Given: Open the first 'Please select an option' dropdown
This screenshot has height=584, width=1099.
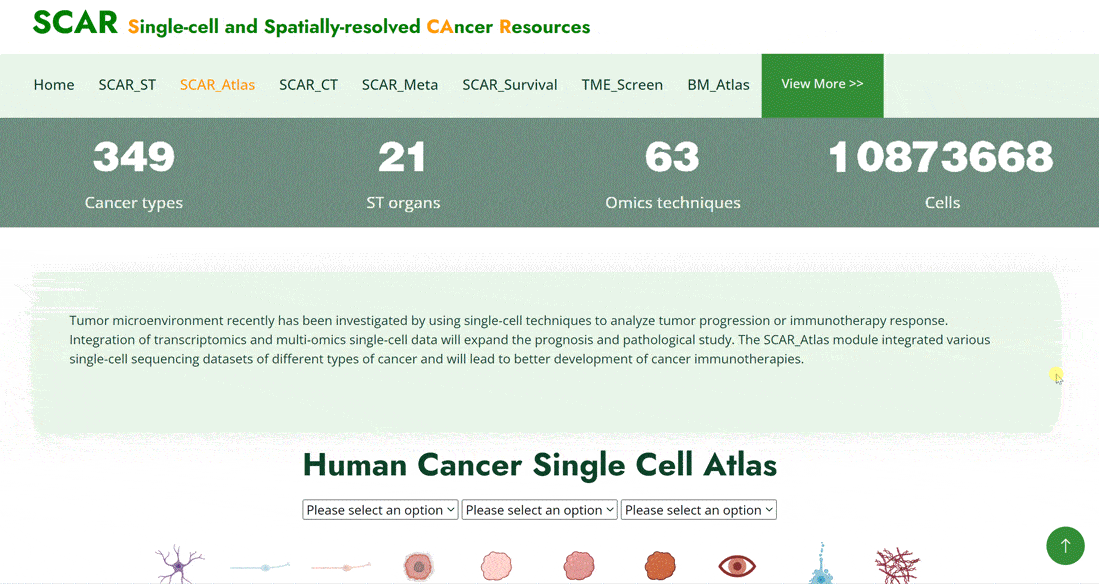Looking at the screenshot, I should pos(380,510).
